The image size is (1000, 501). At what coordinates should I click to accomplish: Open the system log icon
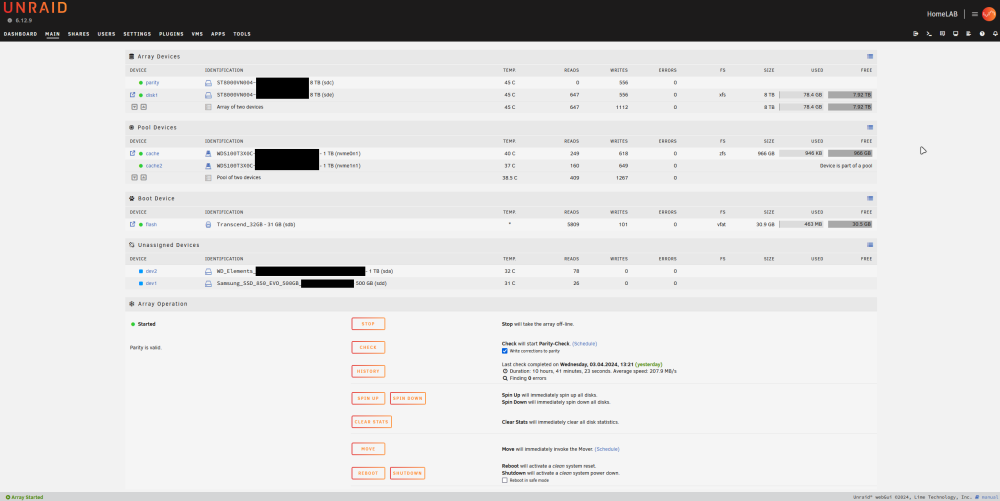point(968,34)
